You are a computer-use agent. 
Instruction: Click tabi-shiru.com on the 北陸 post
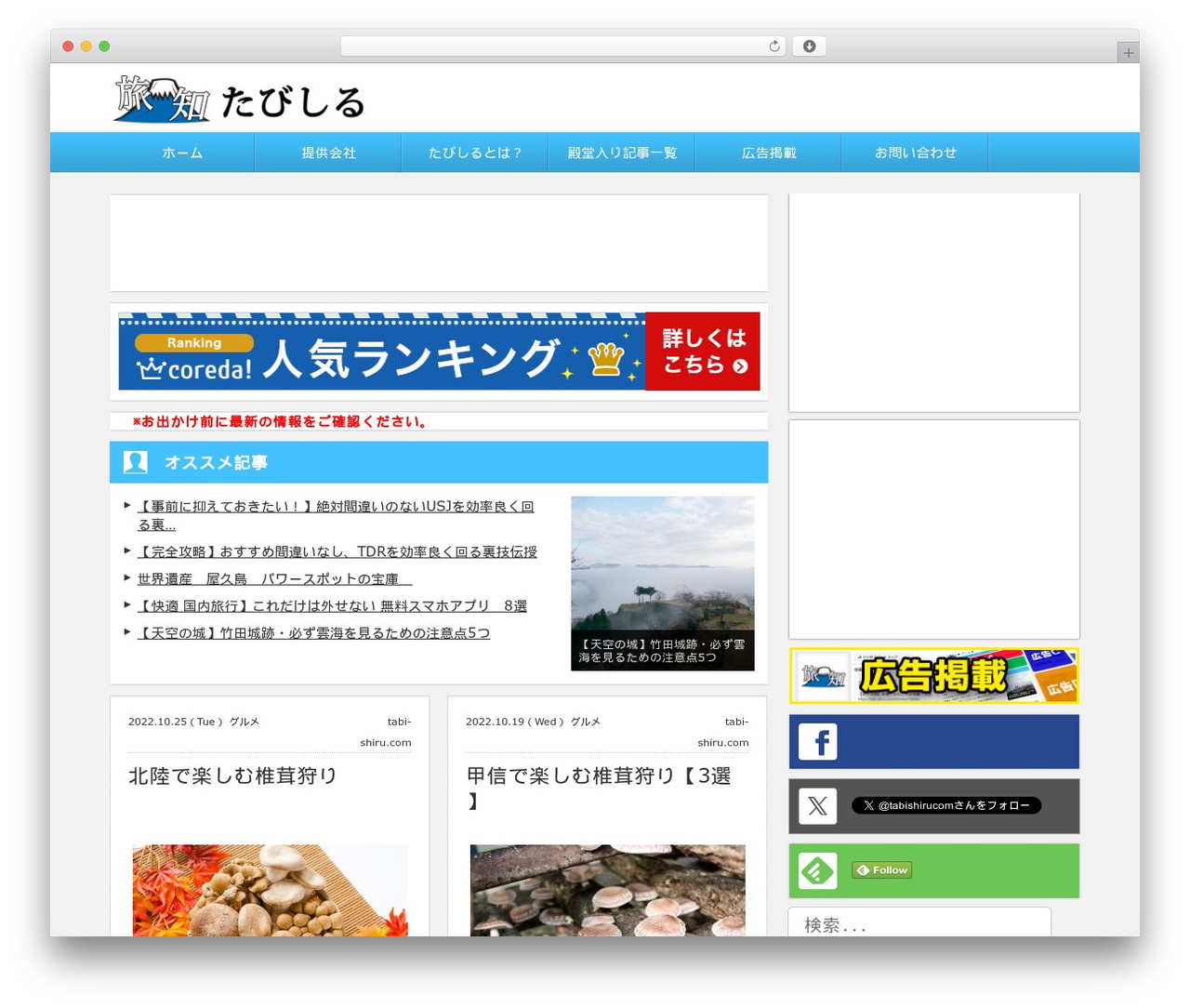(386, 732)
